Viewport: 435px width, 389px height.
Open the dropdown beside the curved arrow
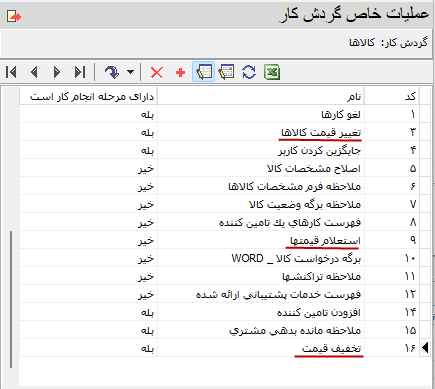[130, 72]
